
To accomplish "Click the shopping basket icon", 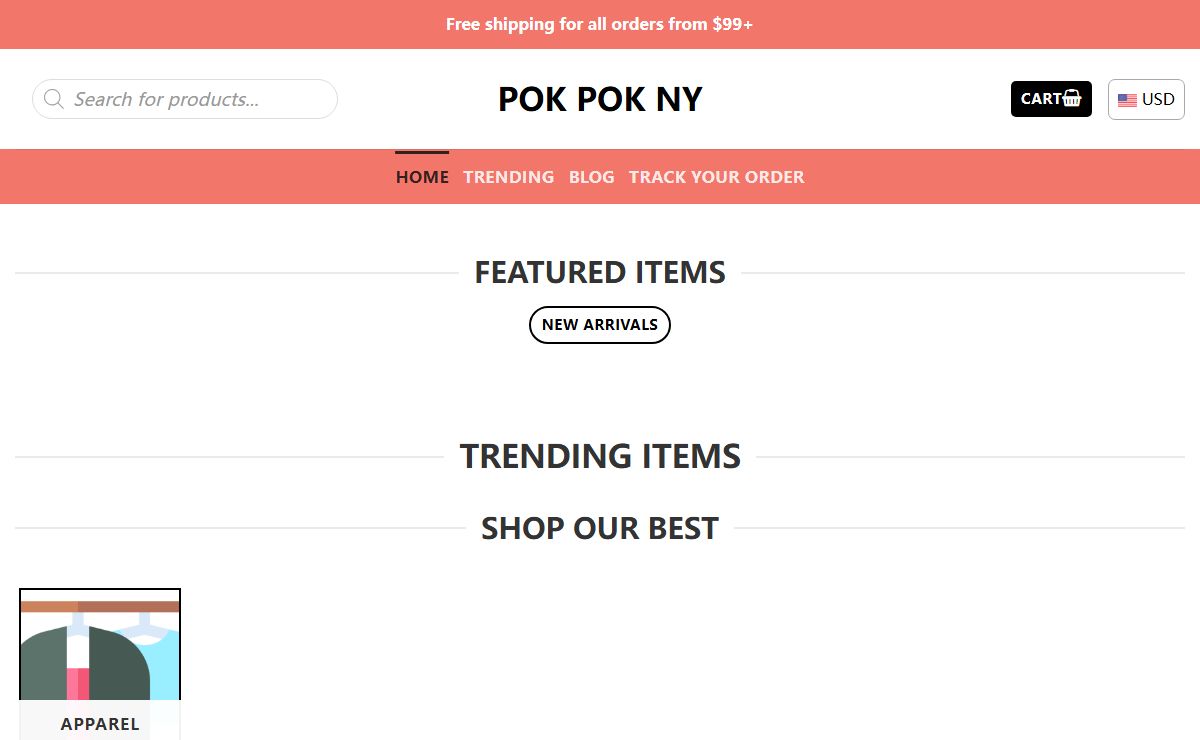I will pyautogui.click(x=1072, y=98).
